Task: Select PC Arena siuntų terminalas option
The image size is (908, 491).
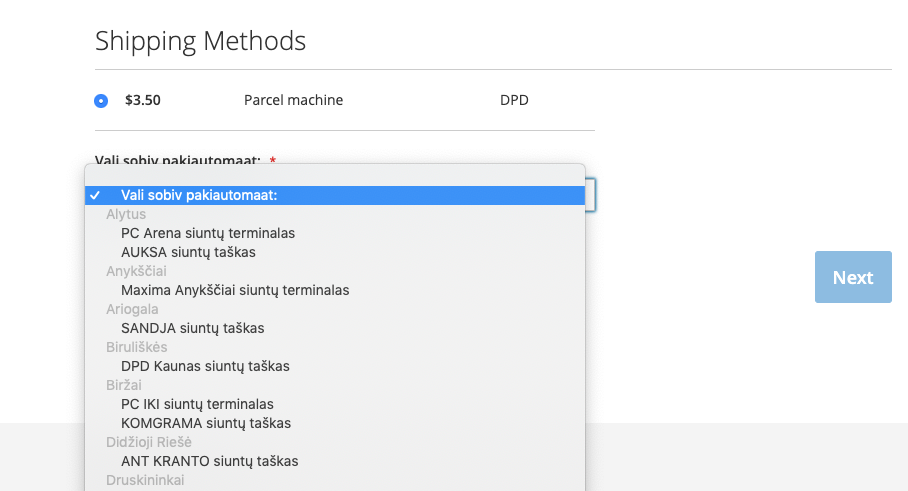Action: click(335, 233)
